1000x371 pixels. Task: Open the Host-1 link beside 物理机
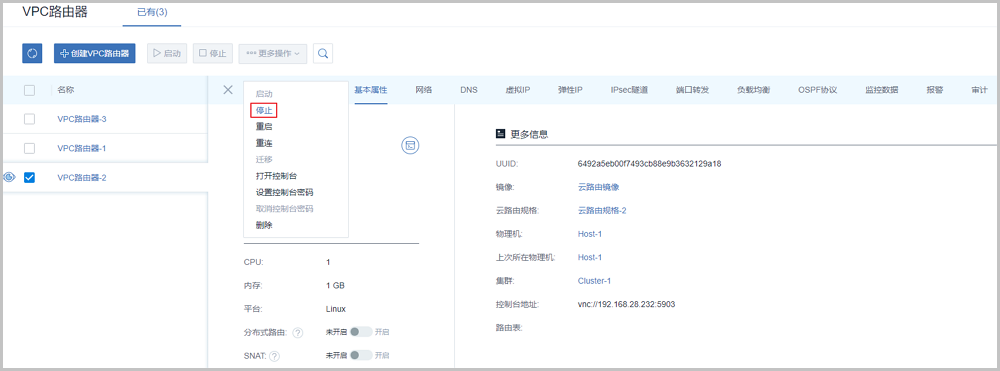[x=590, y=234]
